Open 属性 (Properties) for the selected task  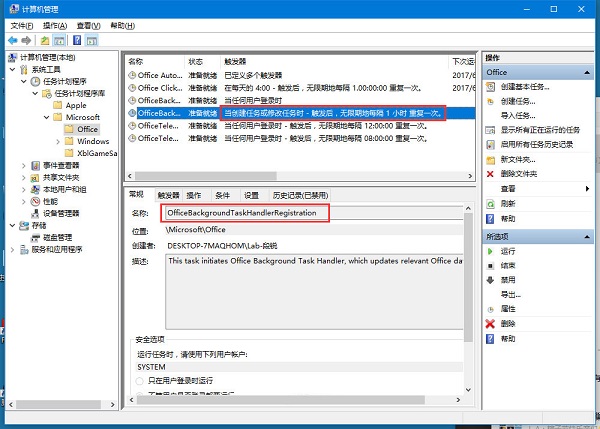point(508,309)
